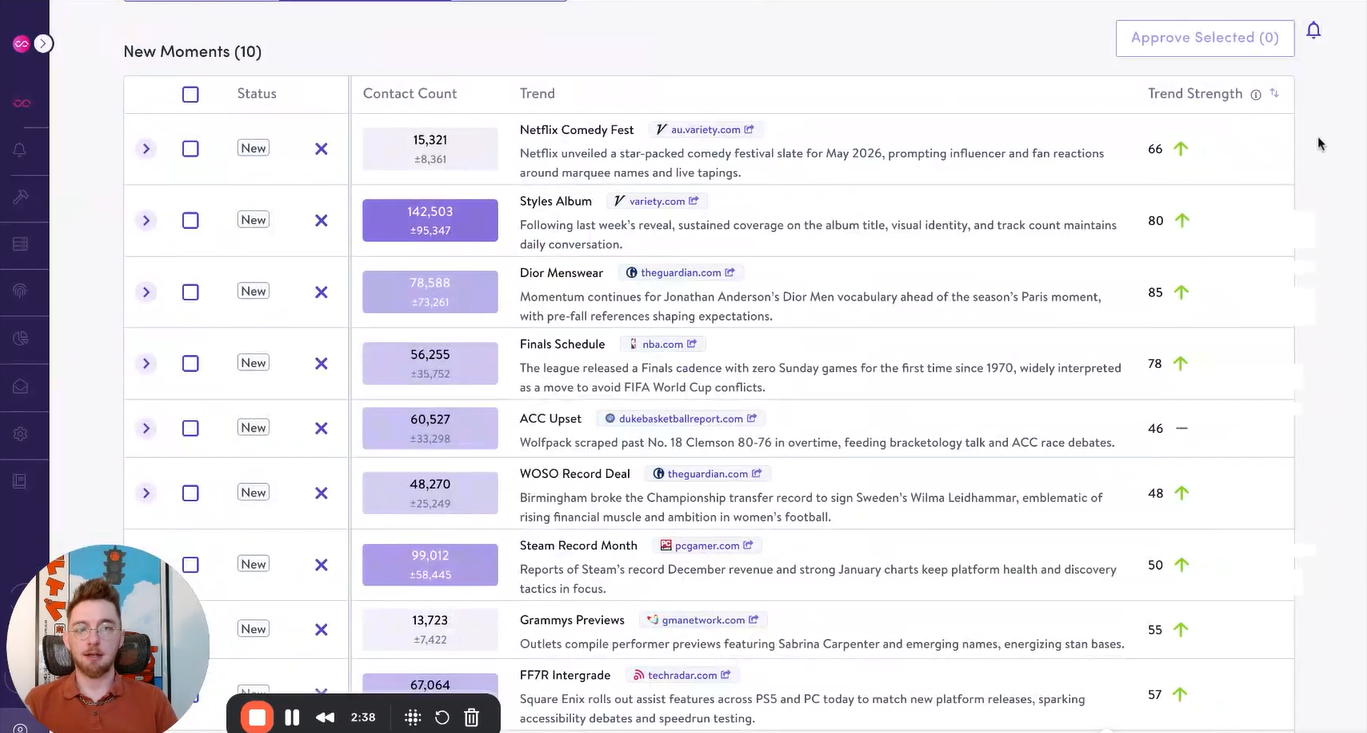This screenshot has height=733, width=1367.
Task: Check the Netflix Comedy Fest row checkbox
Action: [x=190, y=149]
